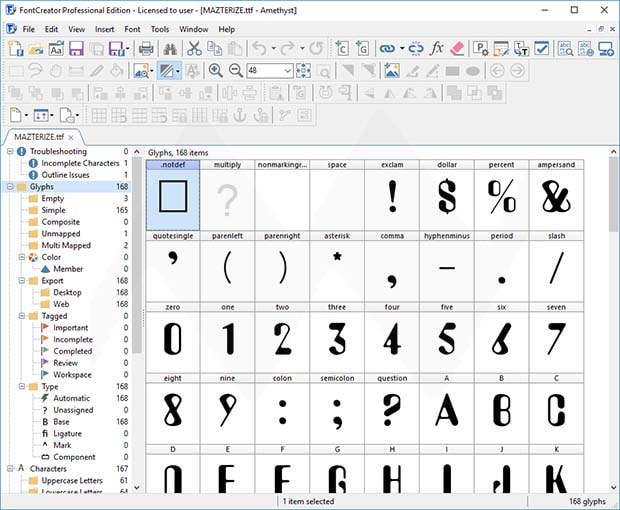Image resolution: width=620 pixels, height=510 pixels.
Task: Click the validation checkmark icon
Action: [x=541, y=48]
